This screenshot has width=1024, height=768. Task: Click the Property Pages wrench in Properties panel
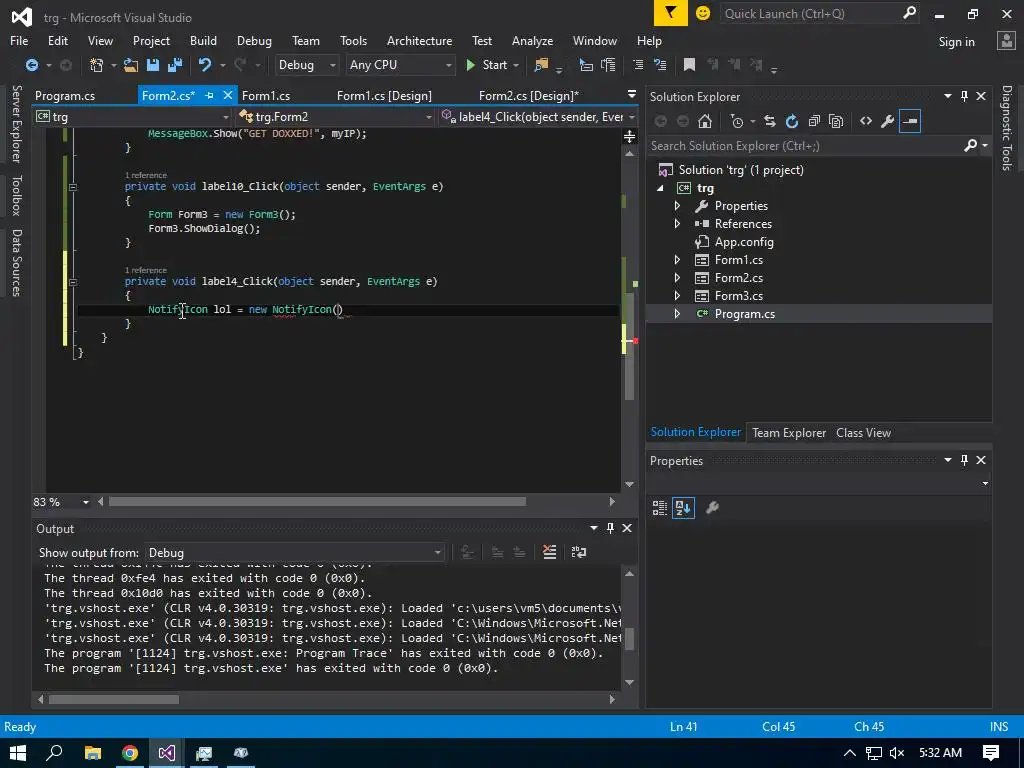click(x=712, y=507)
